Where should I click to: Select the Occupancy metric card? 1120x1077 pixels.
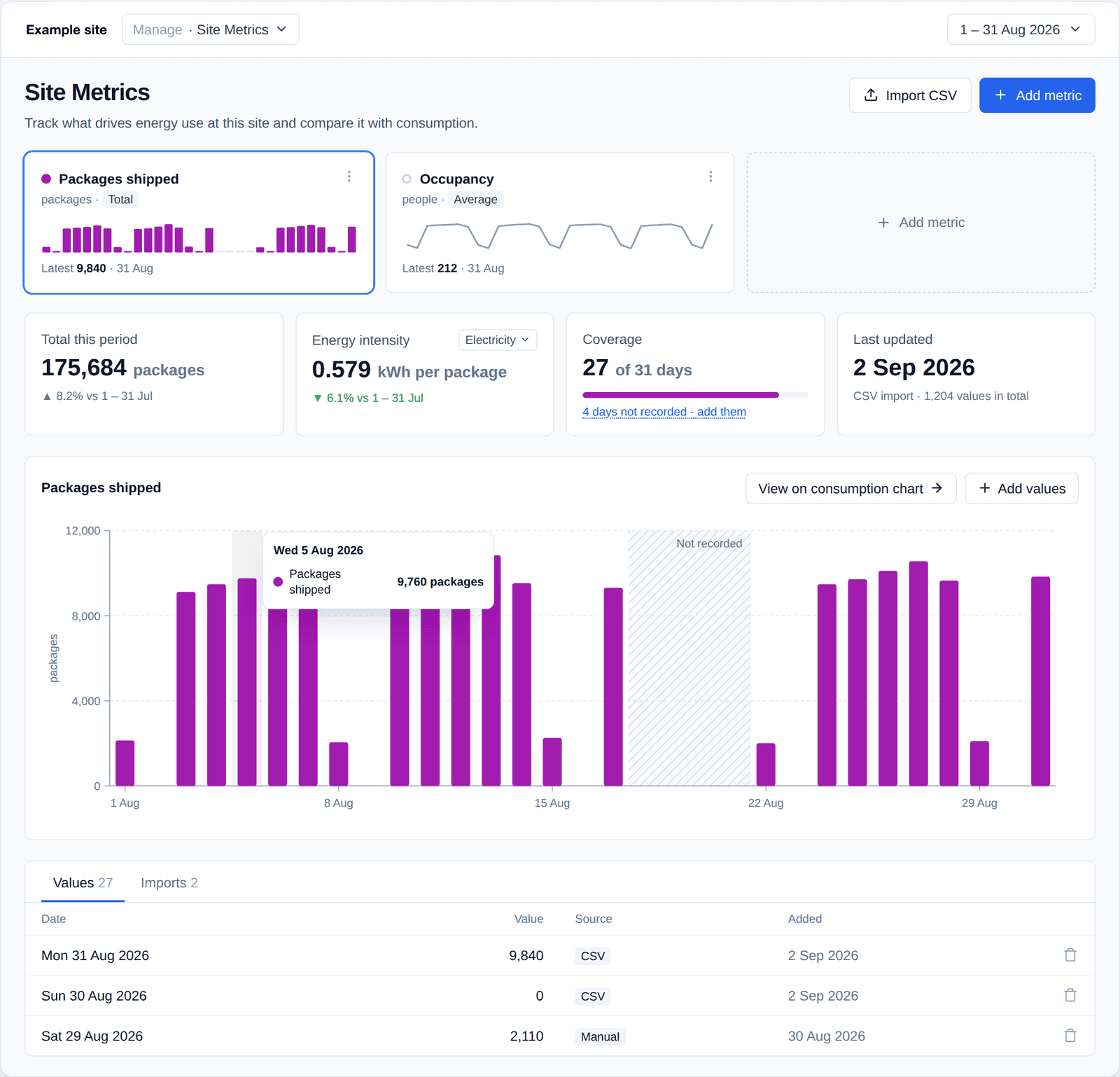(560, 223)
